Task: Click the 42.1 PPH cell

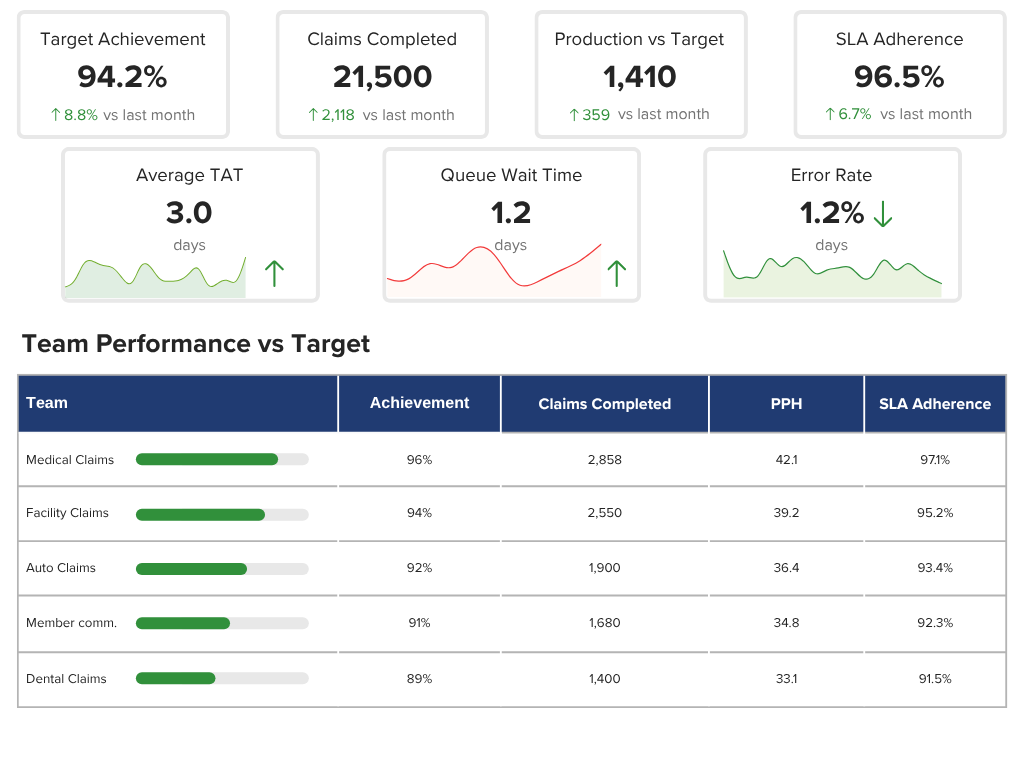Action: click(x=786, y=460)
